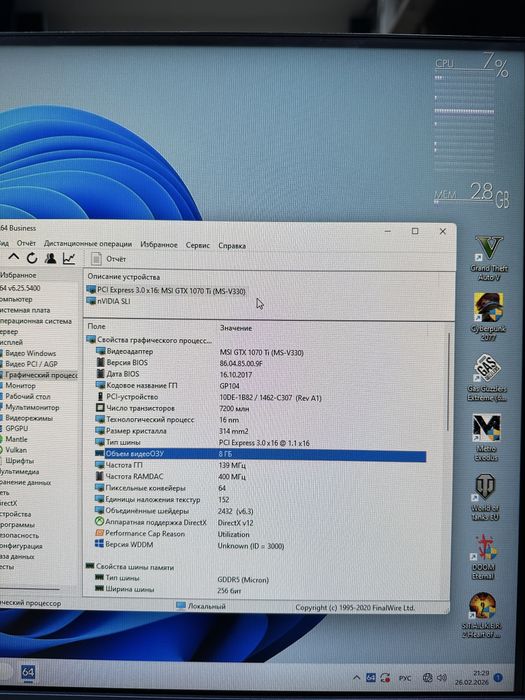Click the volume speaker tray icon
This screenshot has width=525, height=700.
442,678
